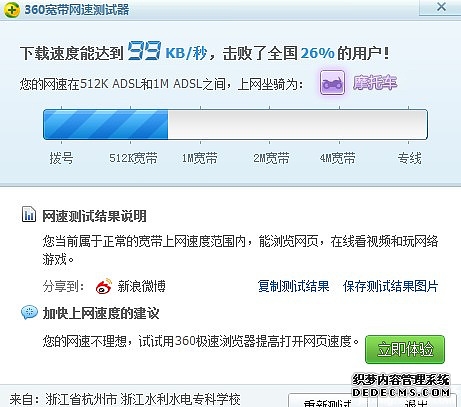
Task: Click the 来自 浙江省杭州市 location text
Action: (125, 399)
